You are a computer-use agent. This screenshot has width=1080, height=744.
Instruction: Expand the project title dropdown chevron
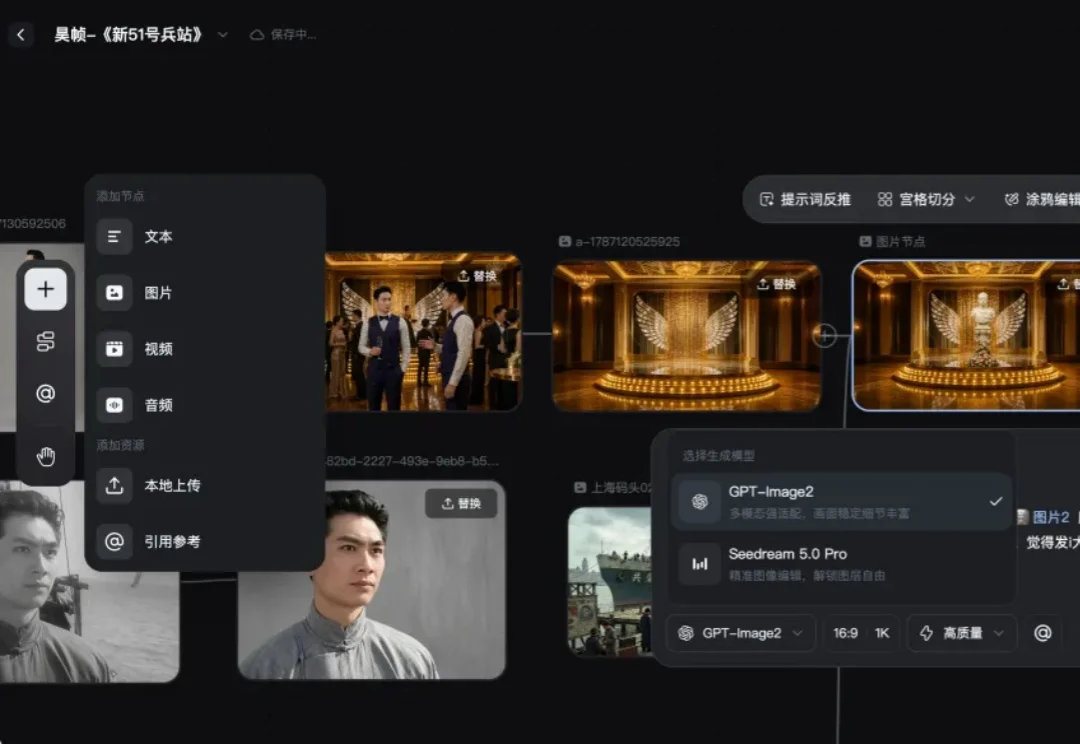click(x=222, y=34)
